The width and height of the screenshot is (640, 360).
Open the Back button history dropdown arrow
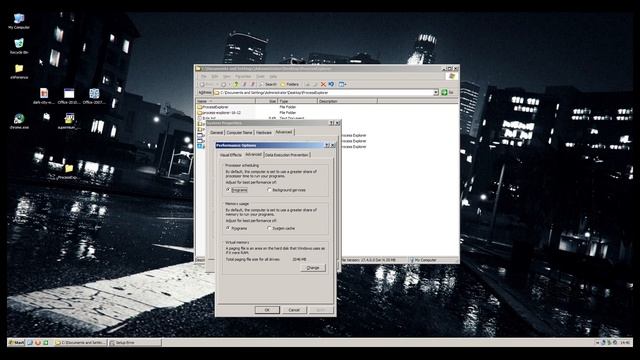[x=217, y=84]
